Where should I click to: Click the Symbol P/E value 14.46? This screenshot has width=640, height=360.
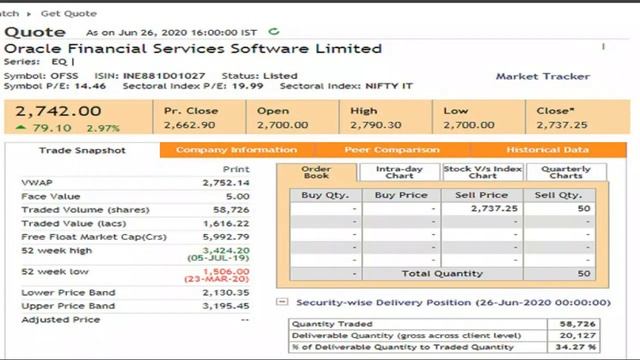[x=91, y=86]
